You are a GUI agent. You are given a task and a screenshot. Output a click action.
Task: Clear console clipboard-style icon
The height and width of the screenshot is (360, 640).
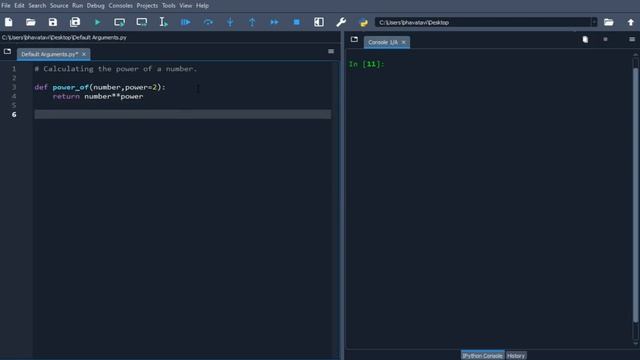585,39
